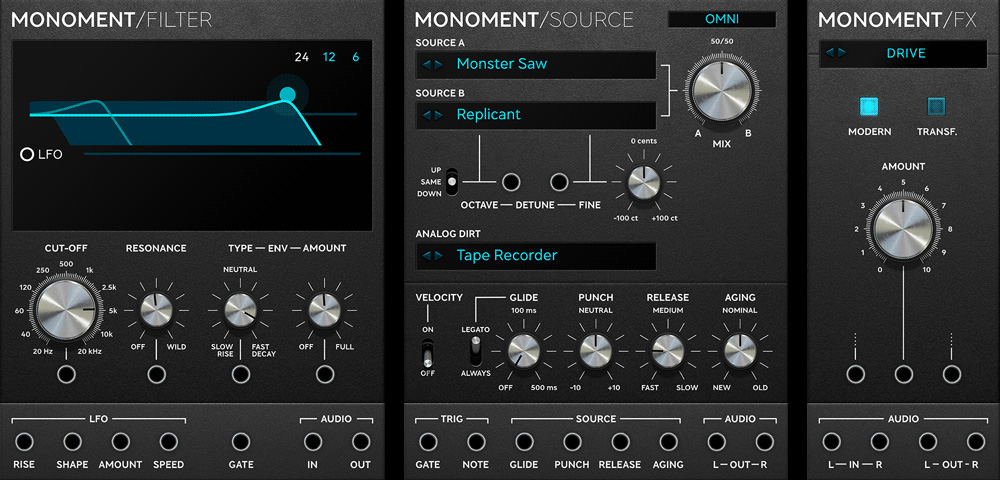The image size is (1000, 480).
Task: Select next FX type arrow
Action: click(842, 53)
